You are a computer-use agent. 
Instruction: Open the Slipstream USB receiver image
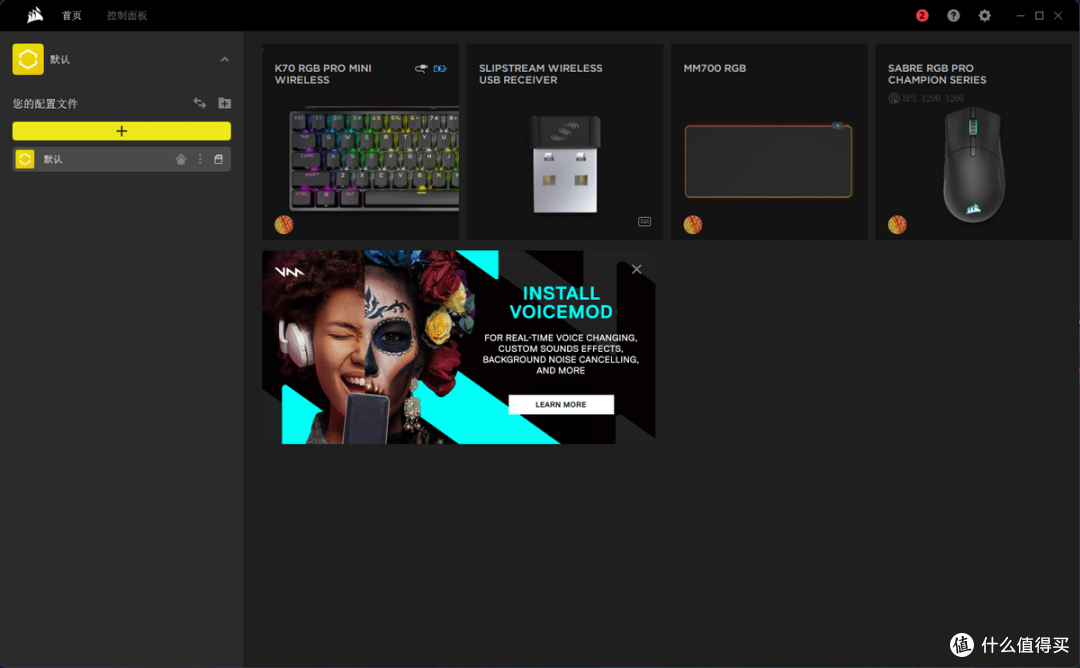(565, 164)
